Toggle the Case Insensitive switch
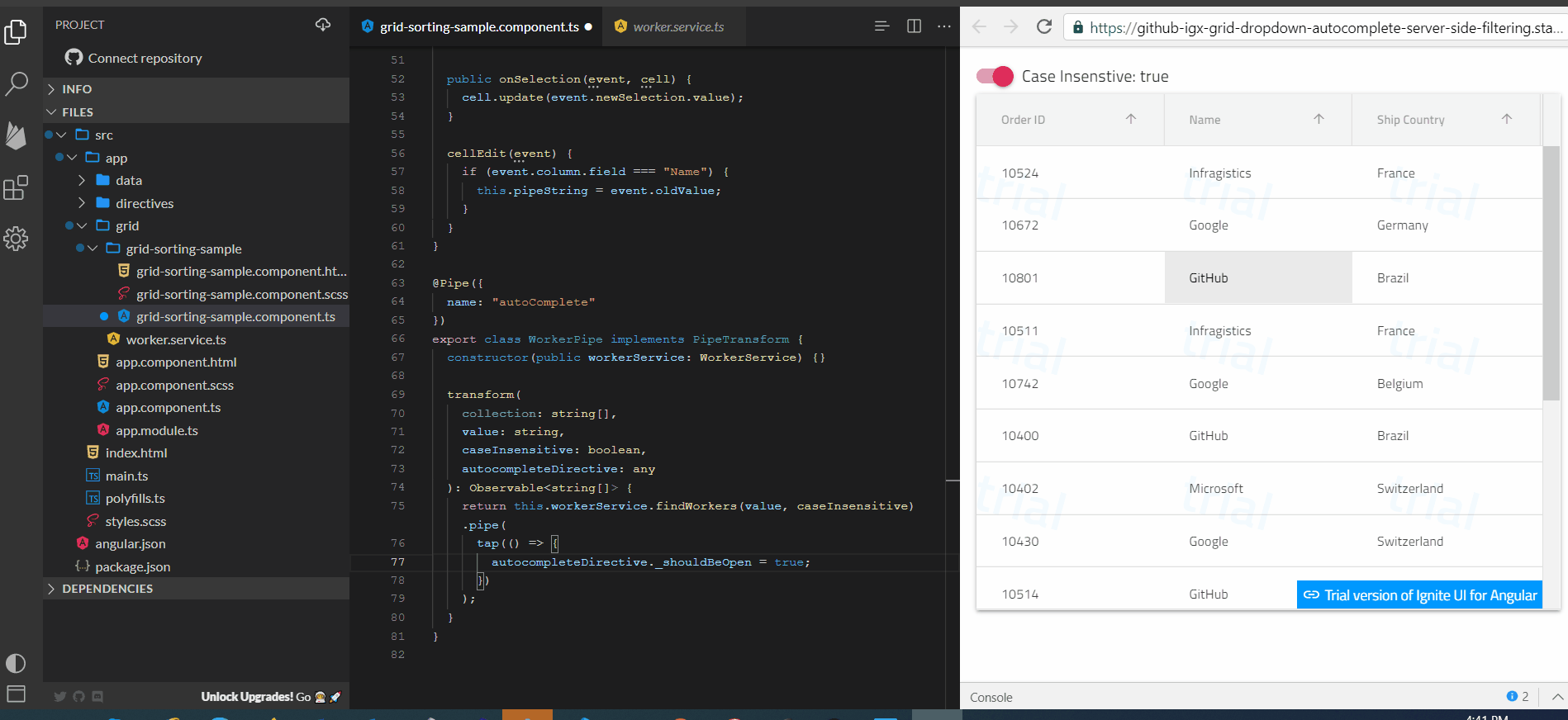 tap(995, 77)
